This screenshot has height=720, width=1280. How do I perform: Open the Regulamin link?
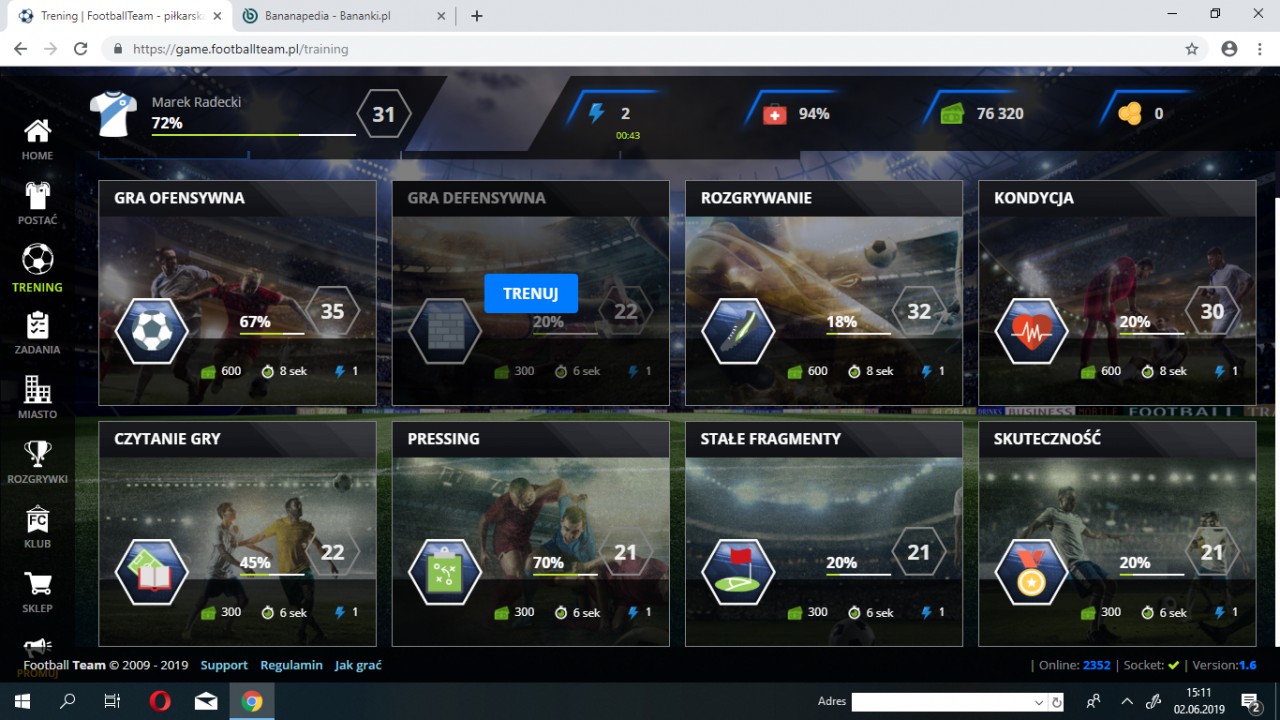click(x=291, y=665)
